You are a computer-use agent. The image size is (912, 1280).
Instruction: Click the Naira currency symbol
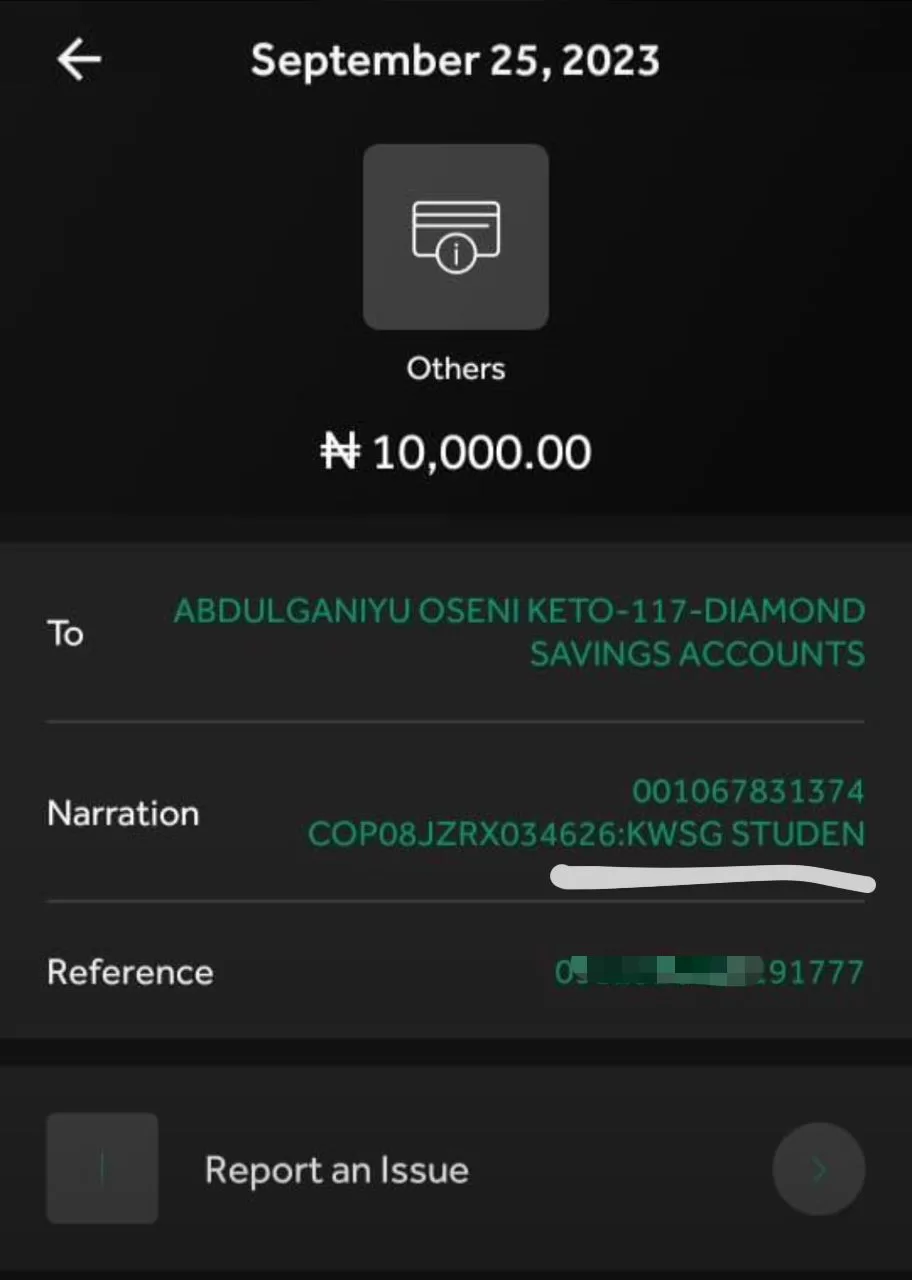point(339,453)
